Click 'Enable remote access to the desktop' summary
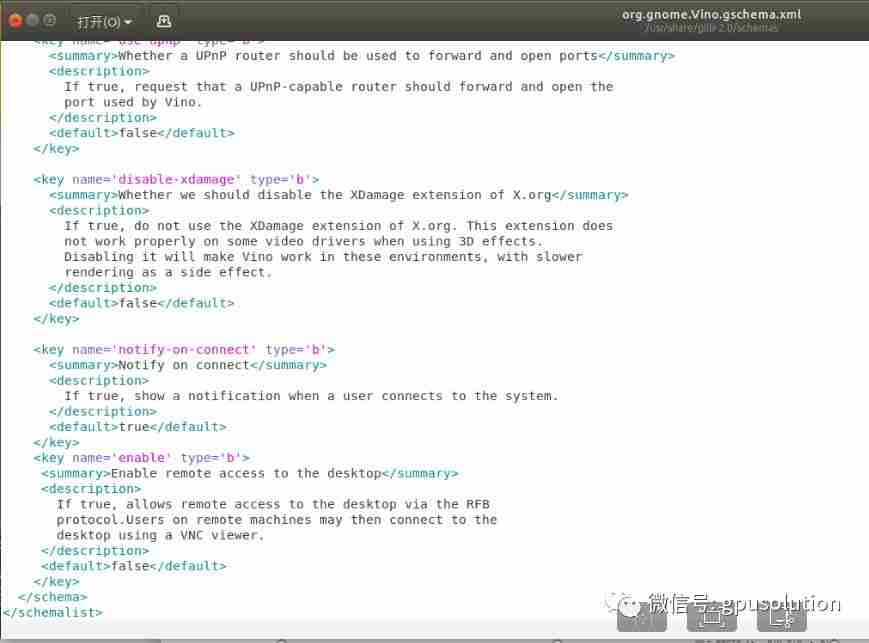This screenshot has width=869, height=643. click(x=249, y=473)
